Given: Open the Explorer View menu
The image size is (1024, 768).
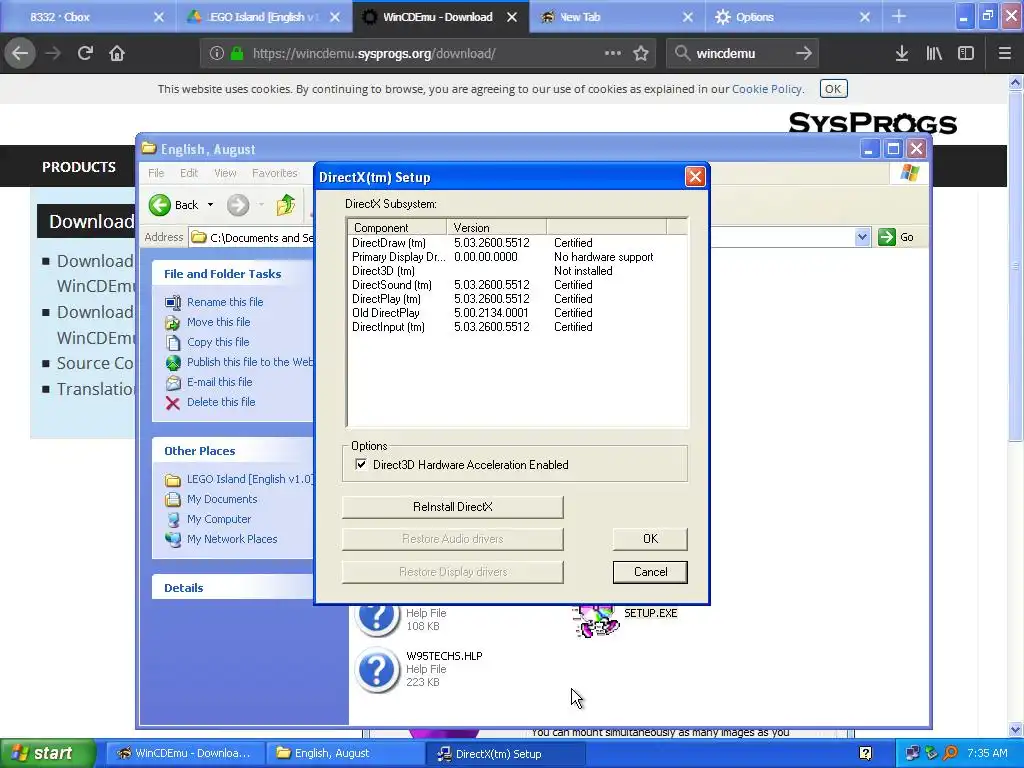Looking at the screenshot, I should click(225, 173).
